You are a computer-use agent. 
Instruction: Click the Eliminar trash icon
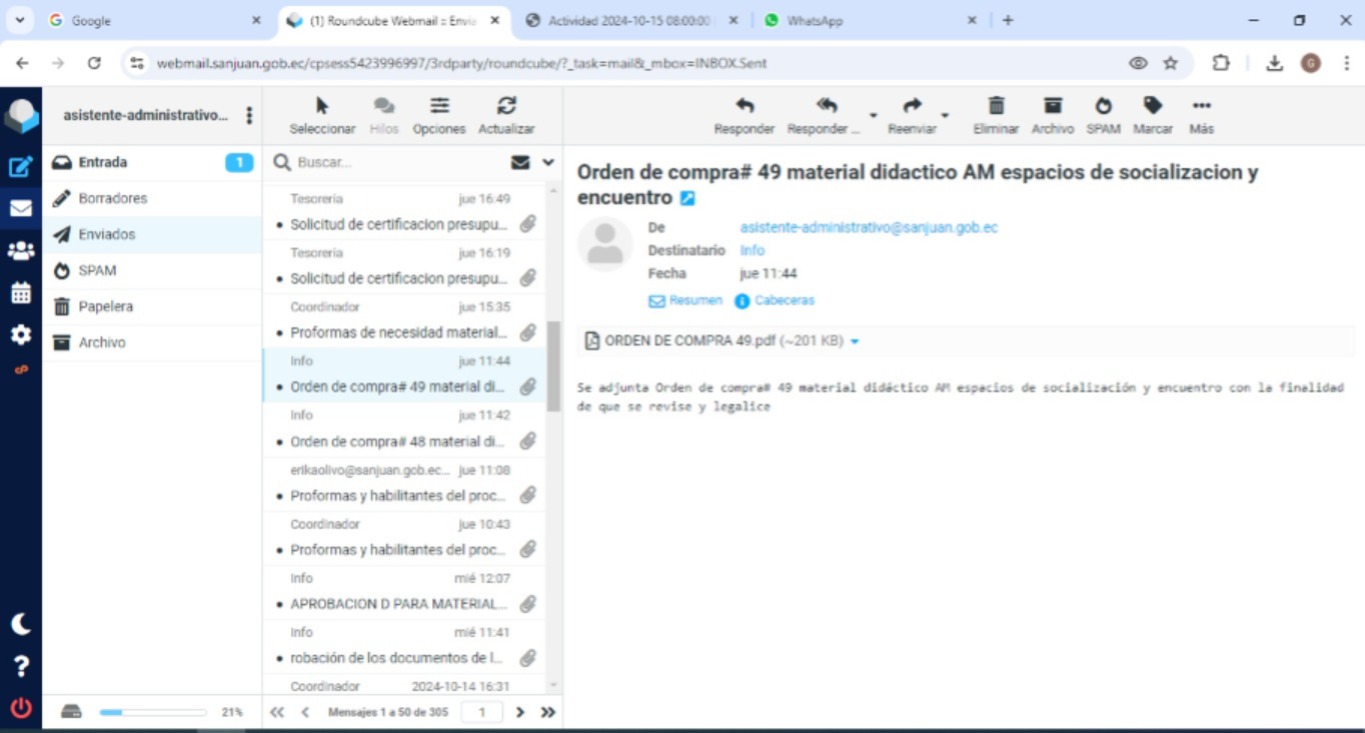[x=995, y=113]
